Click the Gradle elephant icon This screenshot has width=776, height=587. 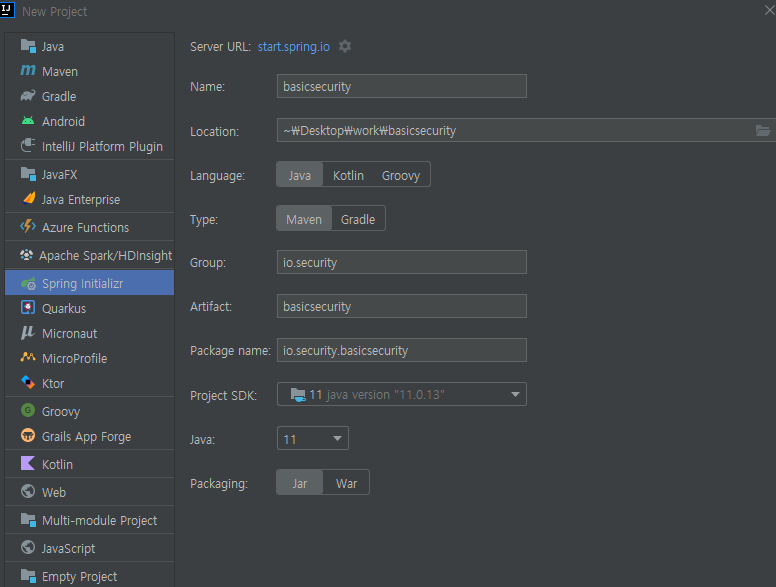[x=28, y=96]
